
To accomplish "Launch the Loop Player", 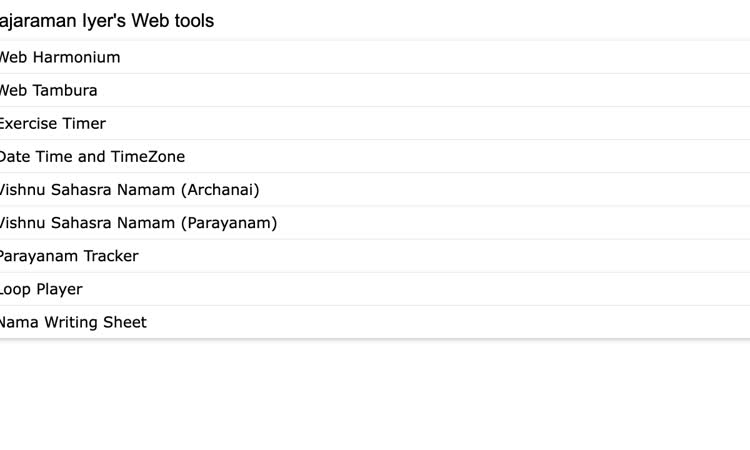I will pos(40,289).
